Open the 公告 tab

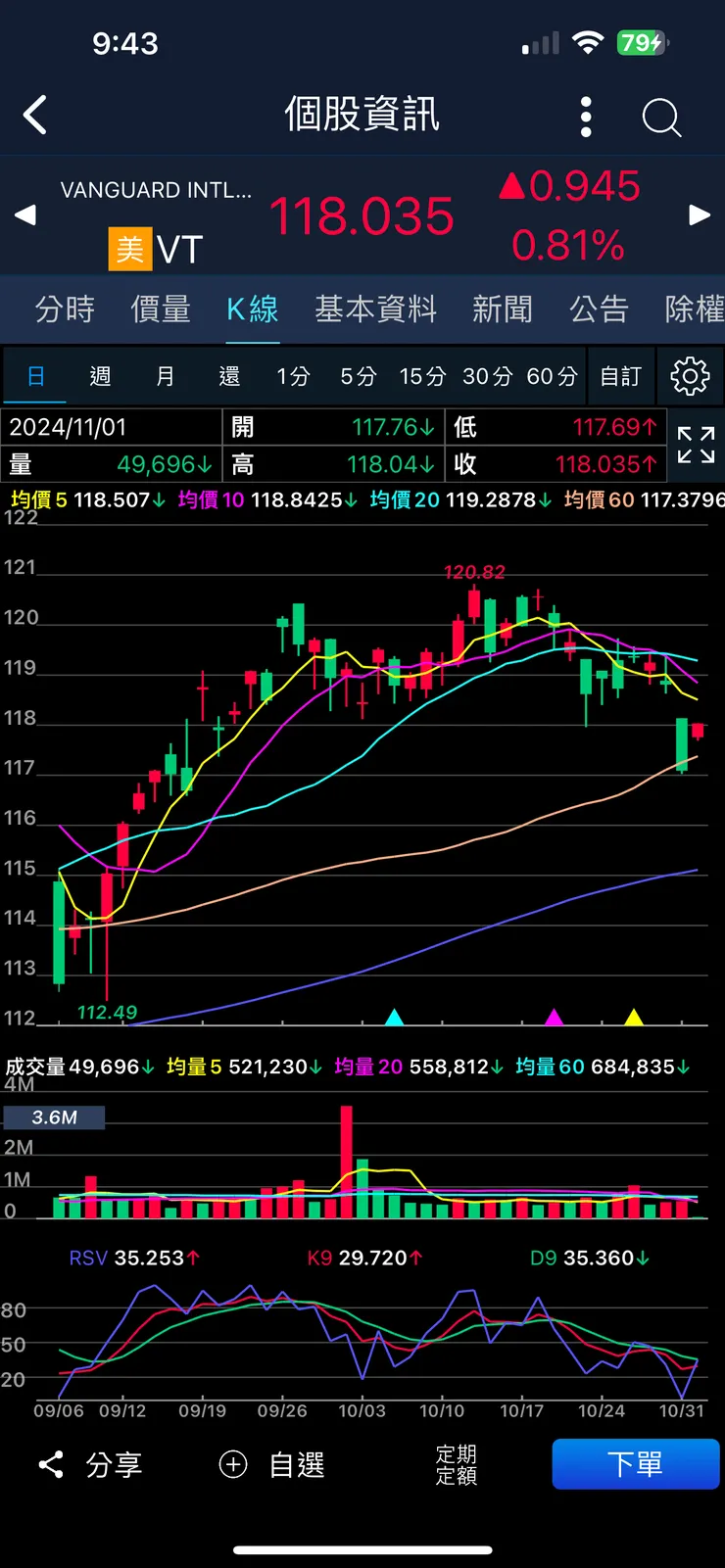599,309
